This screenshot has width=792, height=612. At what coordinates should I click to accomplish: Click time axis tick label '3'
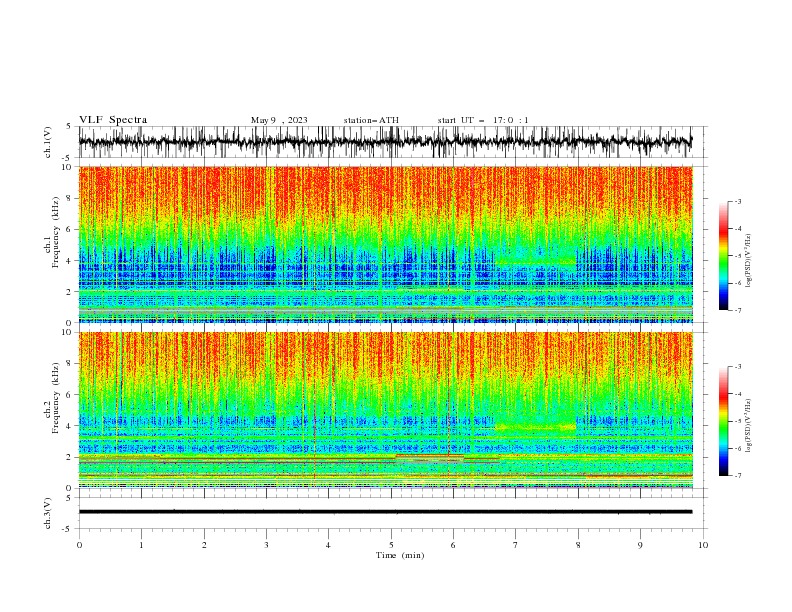point(266,545)
